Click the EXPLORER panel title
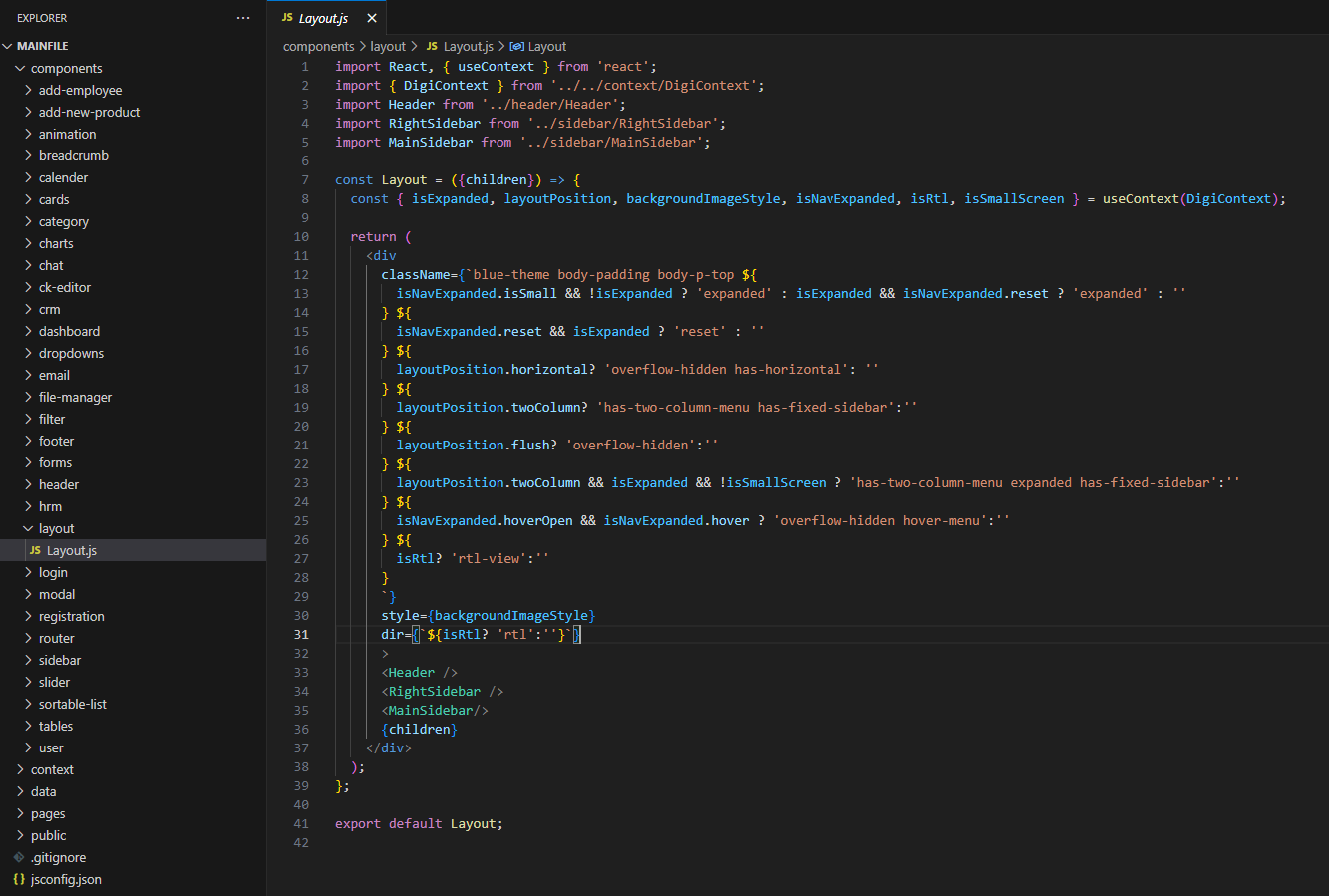This screenshot has width=1329, height=896. pyautogui.click(x=42, y=18)
